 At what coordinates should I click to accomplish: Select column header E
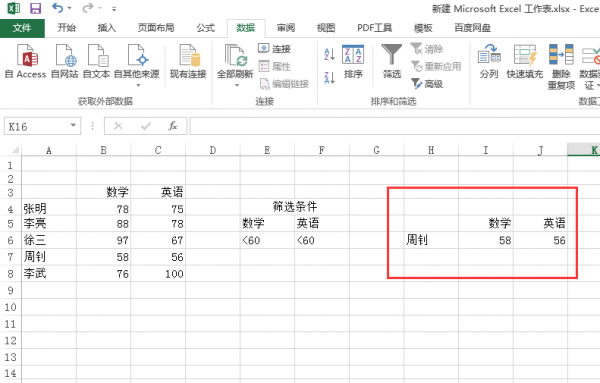point(267,150)
